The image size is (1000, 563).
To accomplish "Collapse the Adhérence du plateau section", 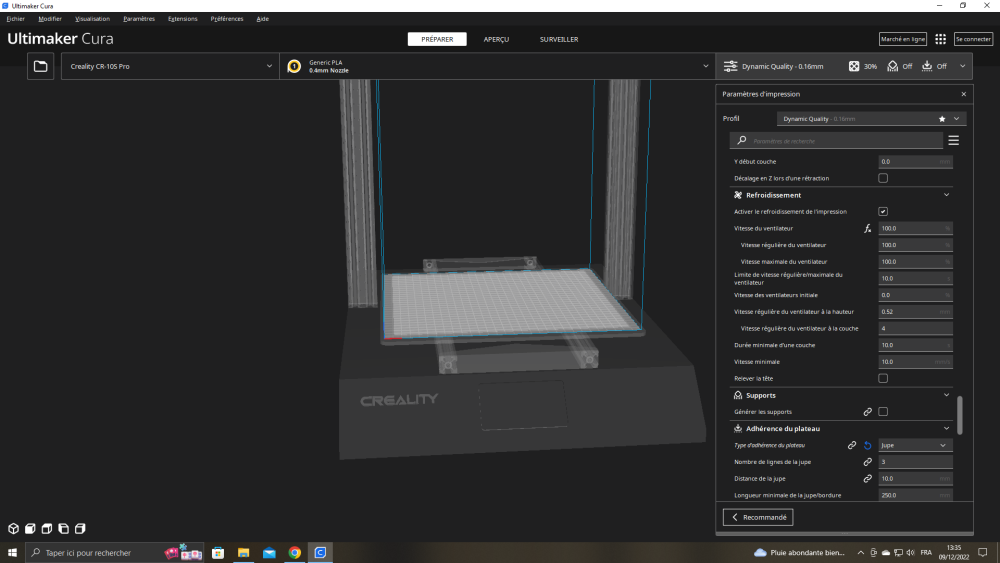I will click(x=946, y=428).
